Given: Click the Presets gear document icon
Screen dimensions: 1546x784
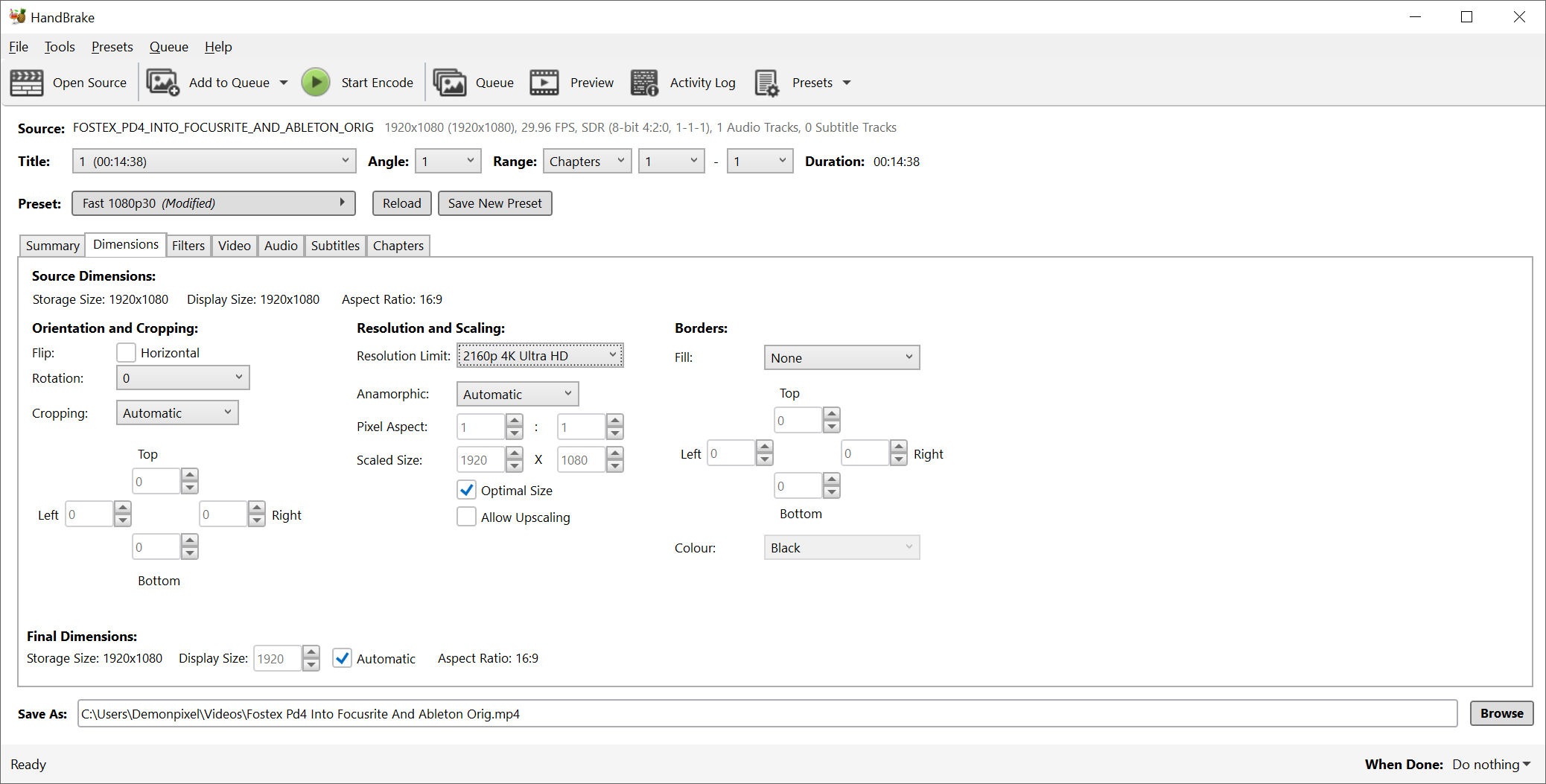Looking at the screenshot, I should coord(767,83).
